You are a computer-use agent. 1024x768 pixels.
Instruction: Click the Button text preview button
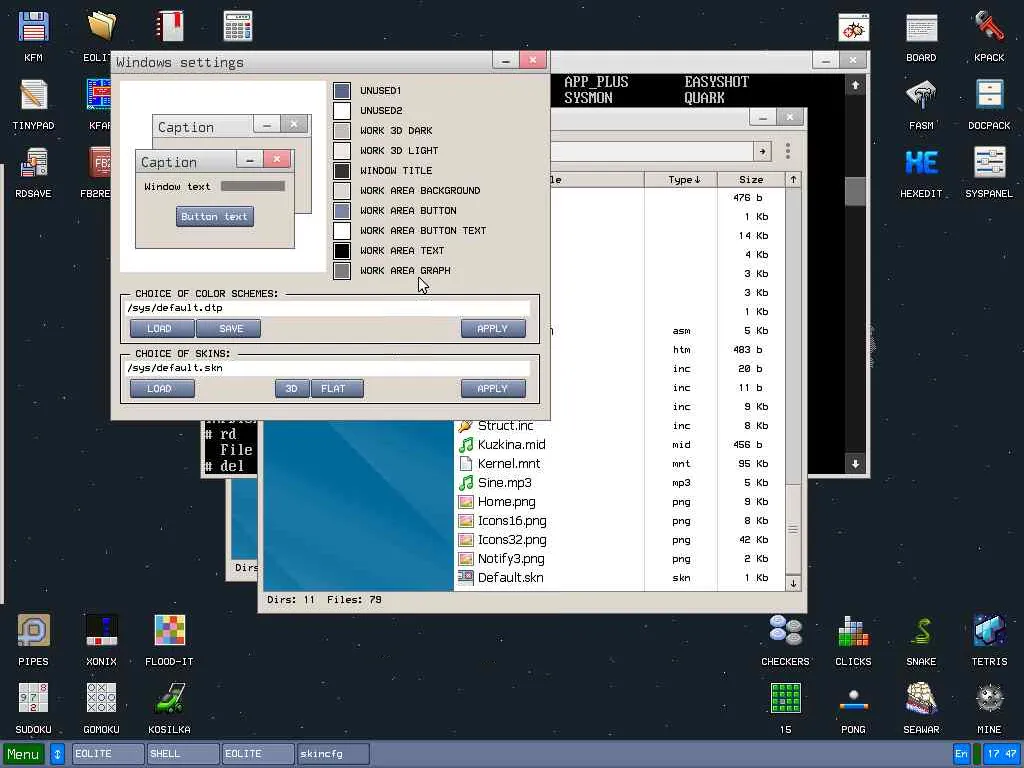215,217
